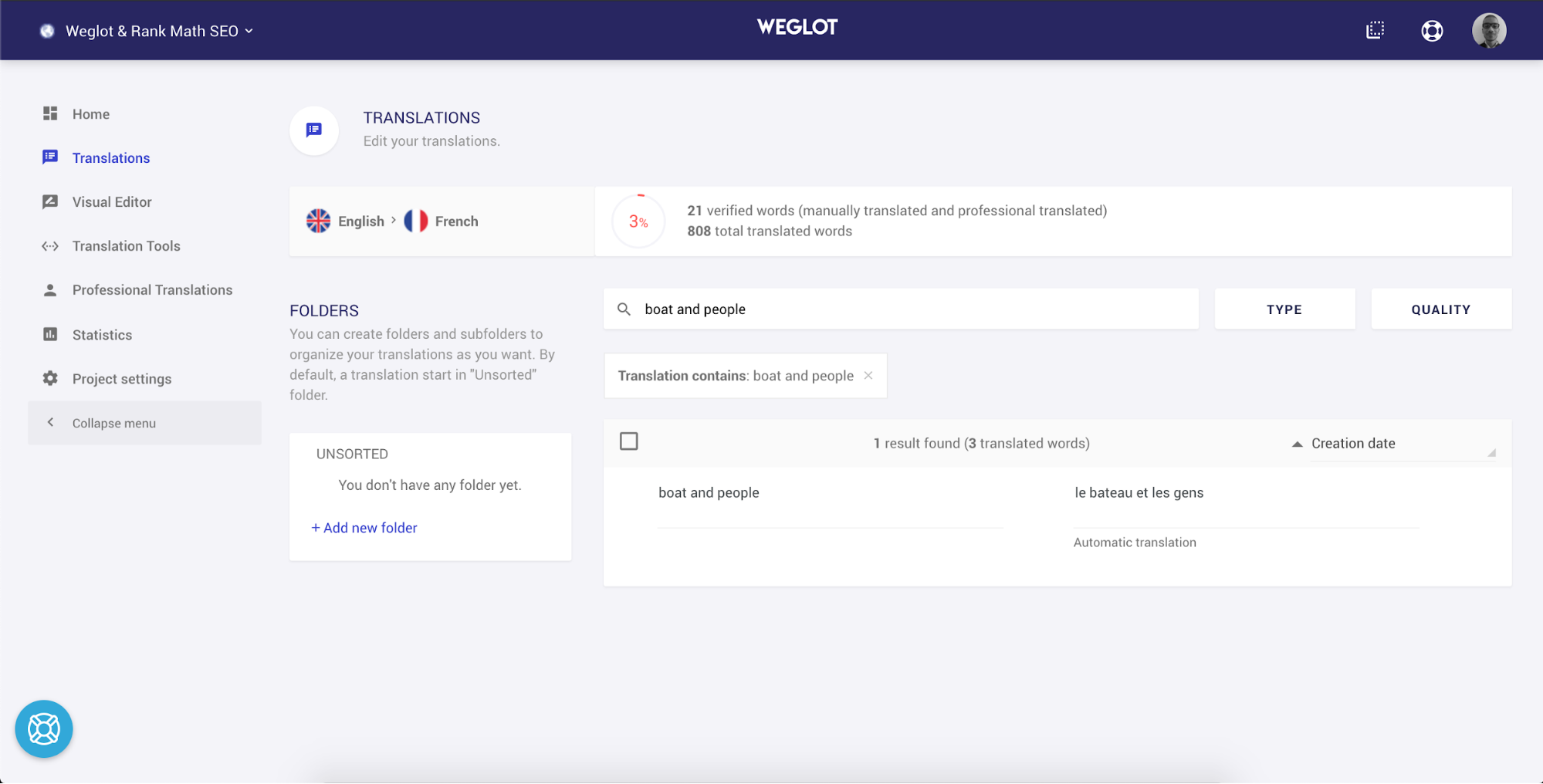
Task: Click the translation search input field
Action: (x=911, y=309)
